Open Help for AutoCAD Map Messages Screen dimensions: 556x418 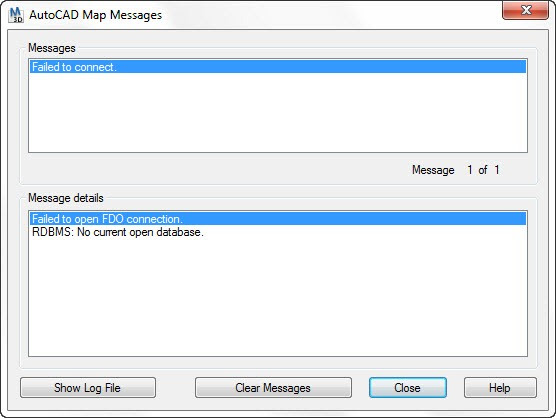click(x=500, y=388)
